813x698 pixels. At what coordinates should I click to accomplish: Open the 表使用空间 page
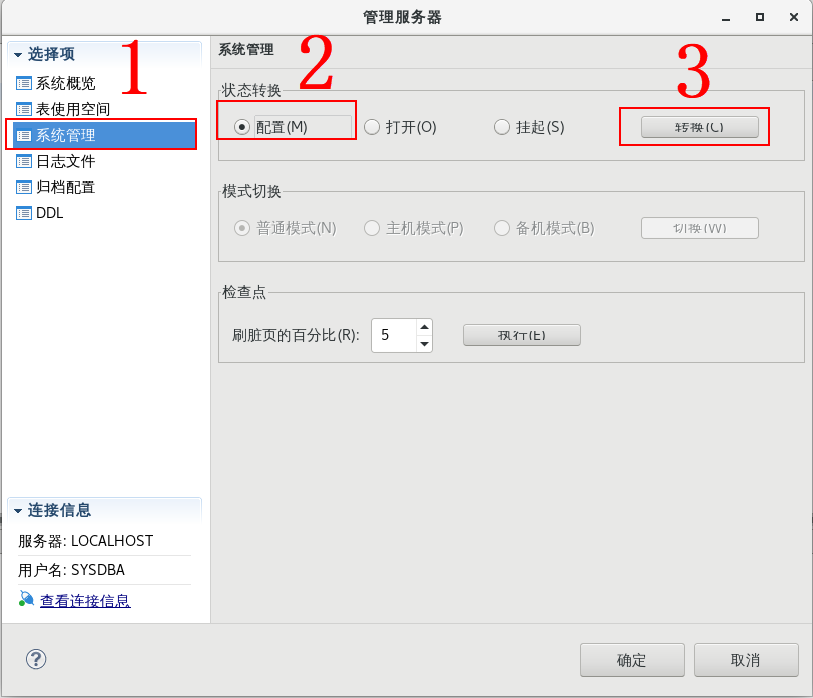click(x=73, y=109)
